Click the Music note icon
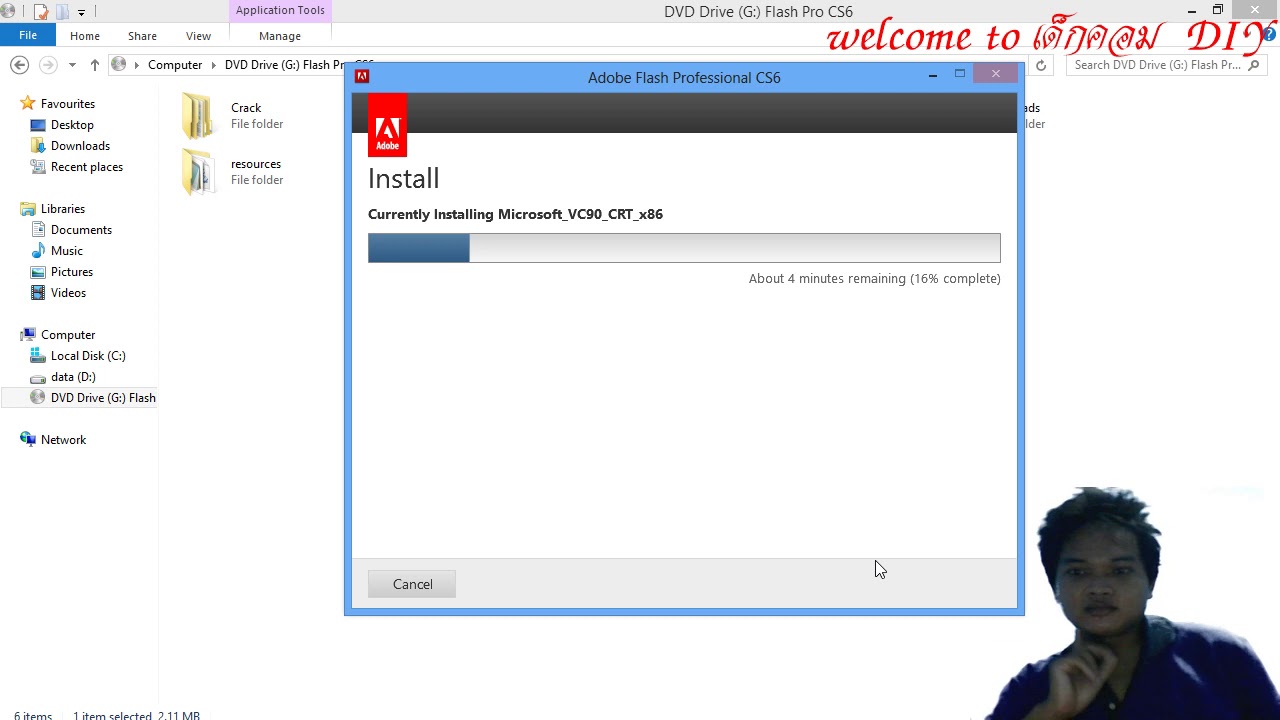This screenshot has width=1280, height=720. click(38, 251)
